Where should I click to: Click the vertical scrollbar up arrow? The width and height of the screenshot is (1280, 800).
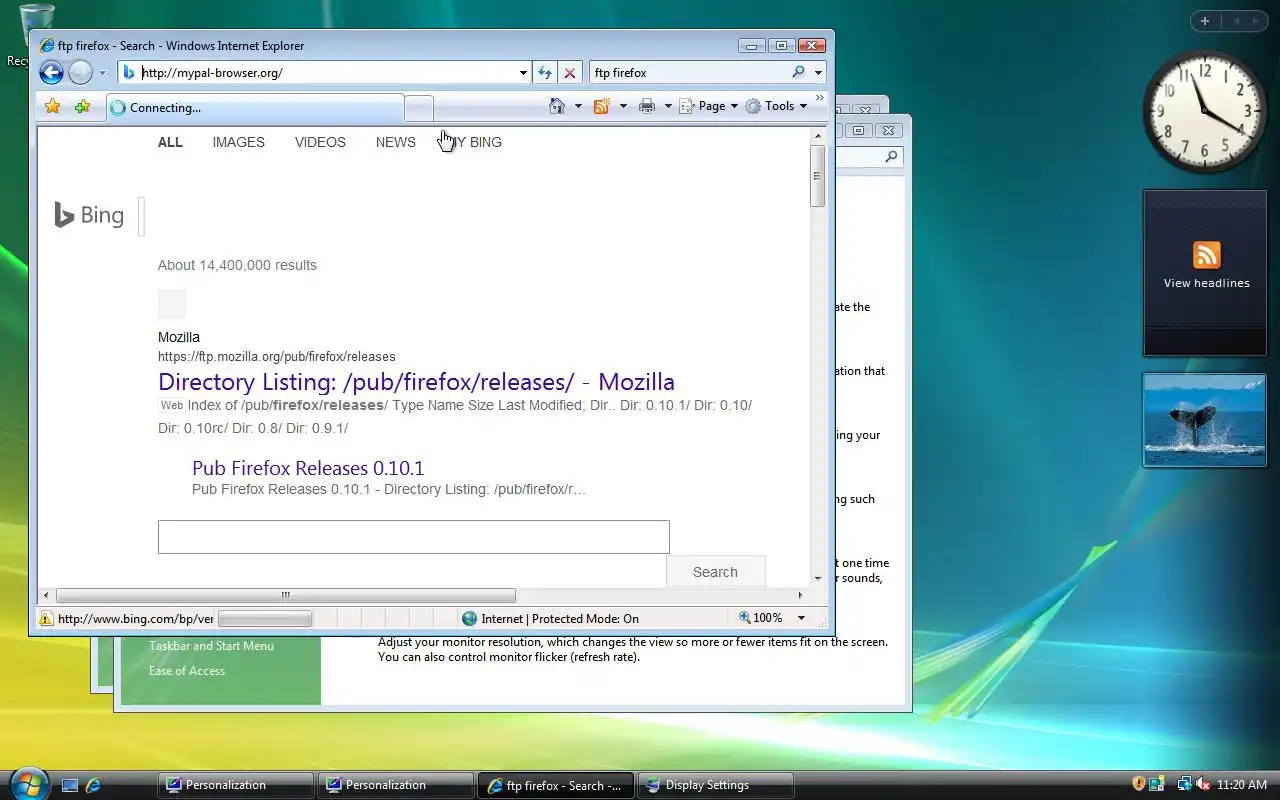point(818,136)
